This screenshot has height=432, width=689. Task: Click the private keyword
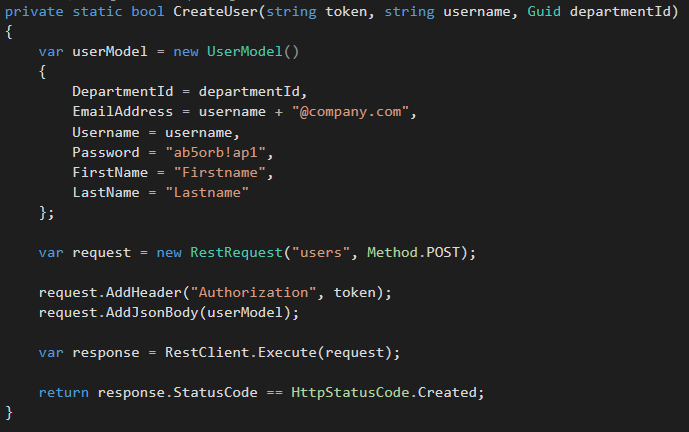pyautogui.click(x=34, y=11)
